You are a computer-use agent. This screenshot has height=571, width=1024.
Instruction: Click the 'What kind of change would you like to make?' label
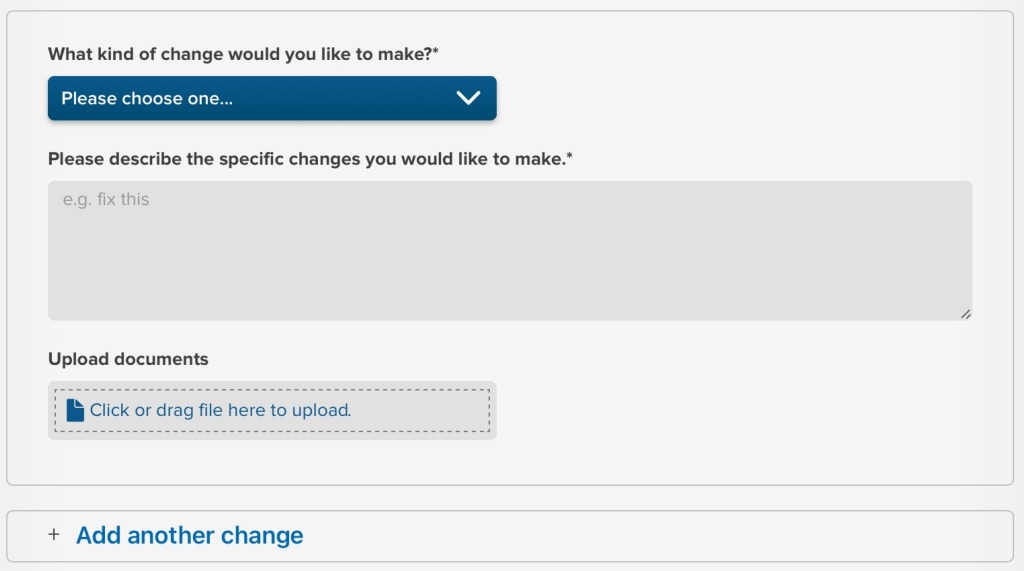point(243,54)
